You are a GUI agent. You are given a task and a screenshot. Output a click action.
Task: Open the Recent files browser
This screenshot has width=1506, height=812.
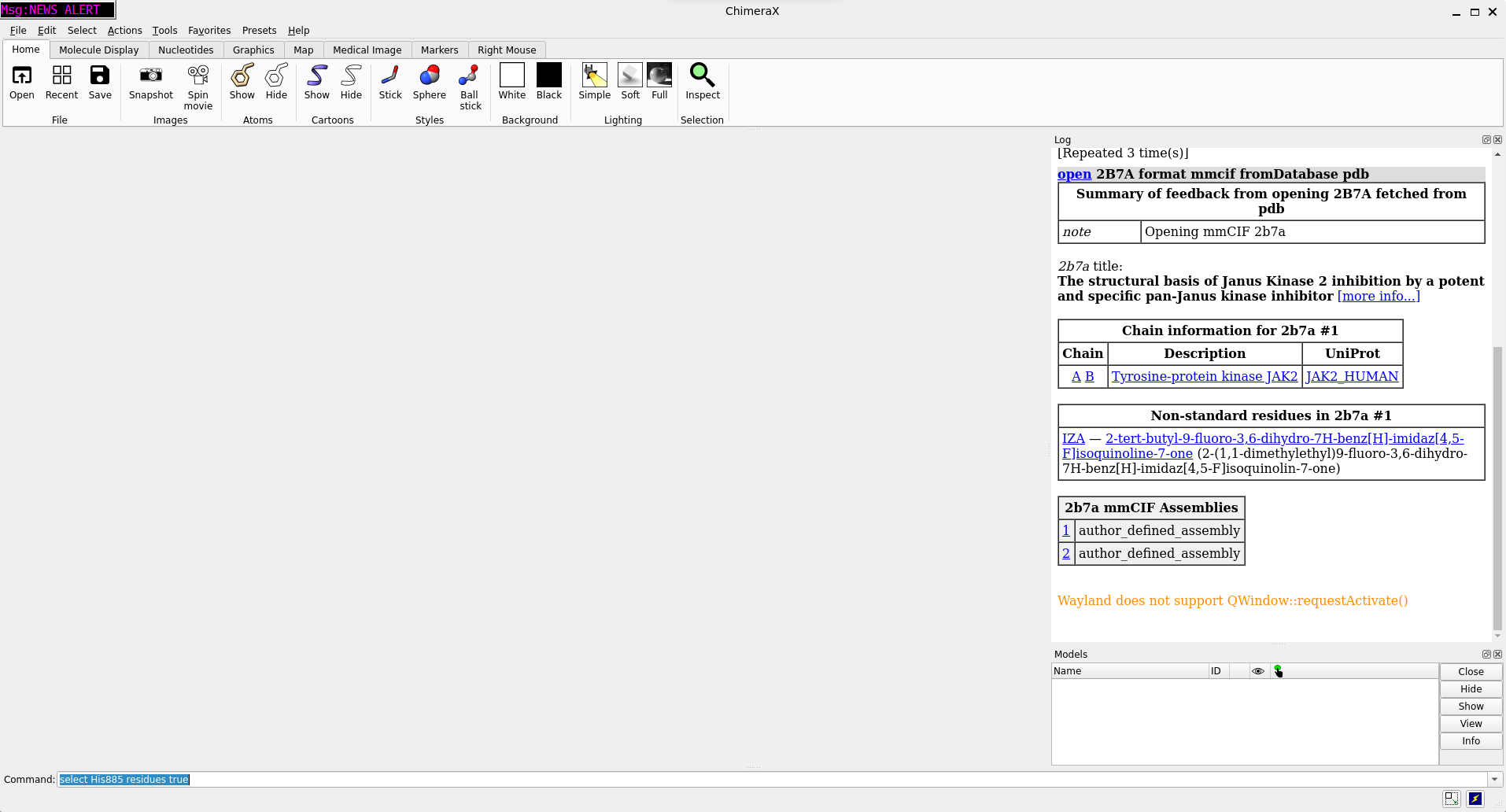(x=61, y=83)
